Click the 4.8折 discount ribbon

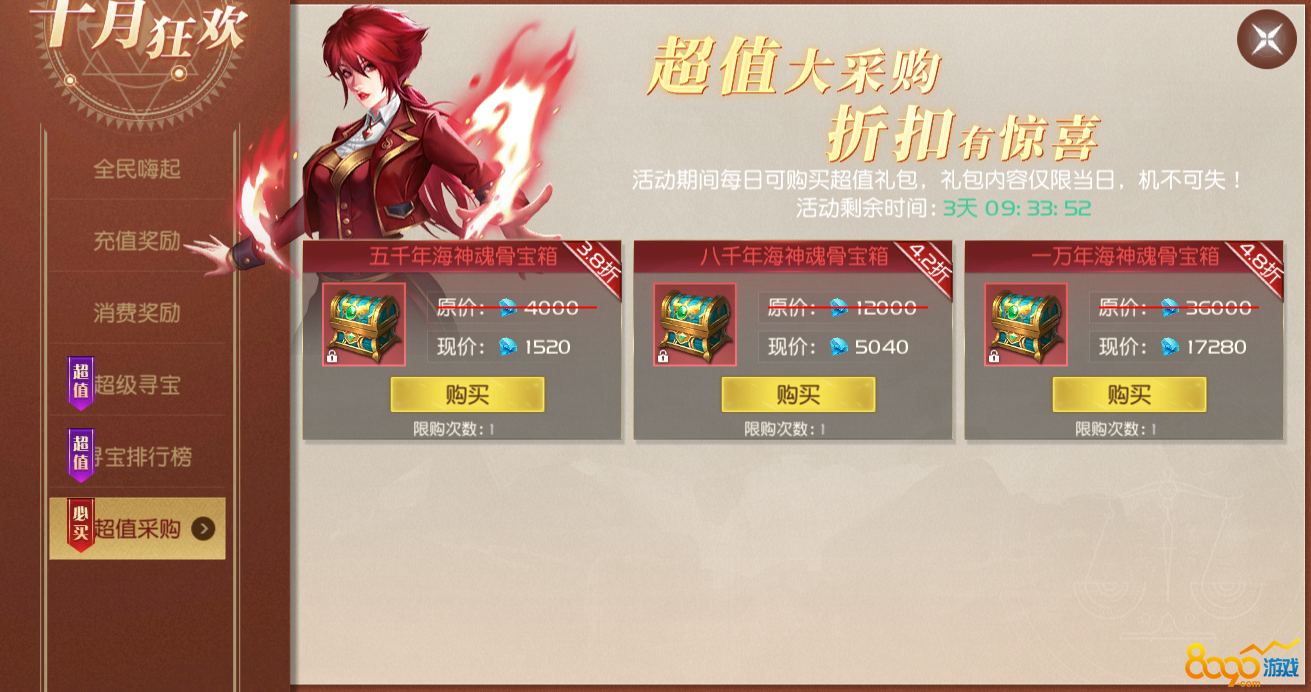point(1253,265)
